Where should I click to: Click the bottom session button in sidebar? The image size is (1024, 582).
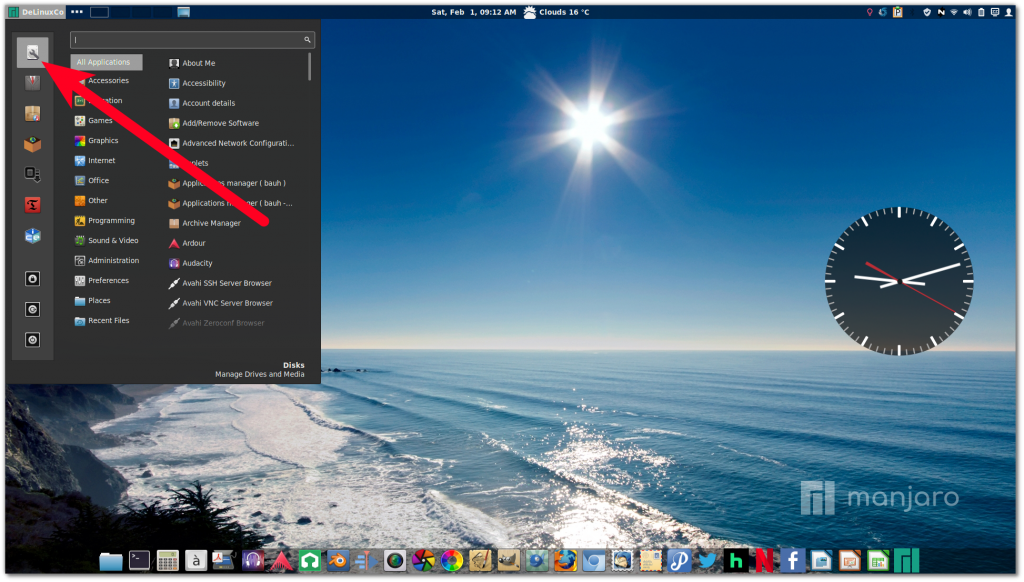32,340
